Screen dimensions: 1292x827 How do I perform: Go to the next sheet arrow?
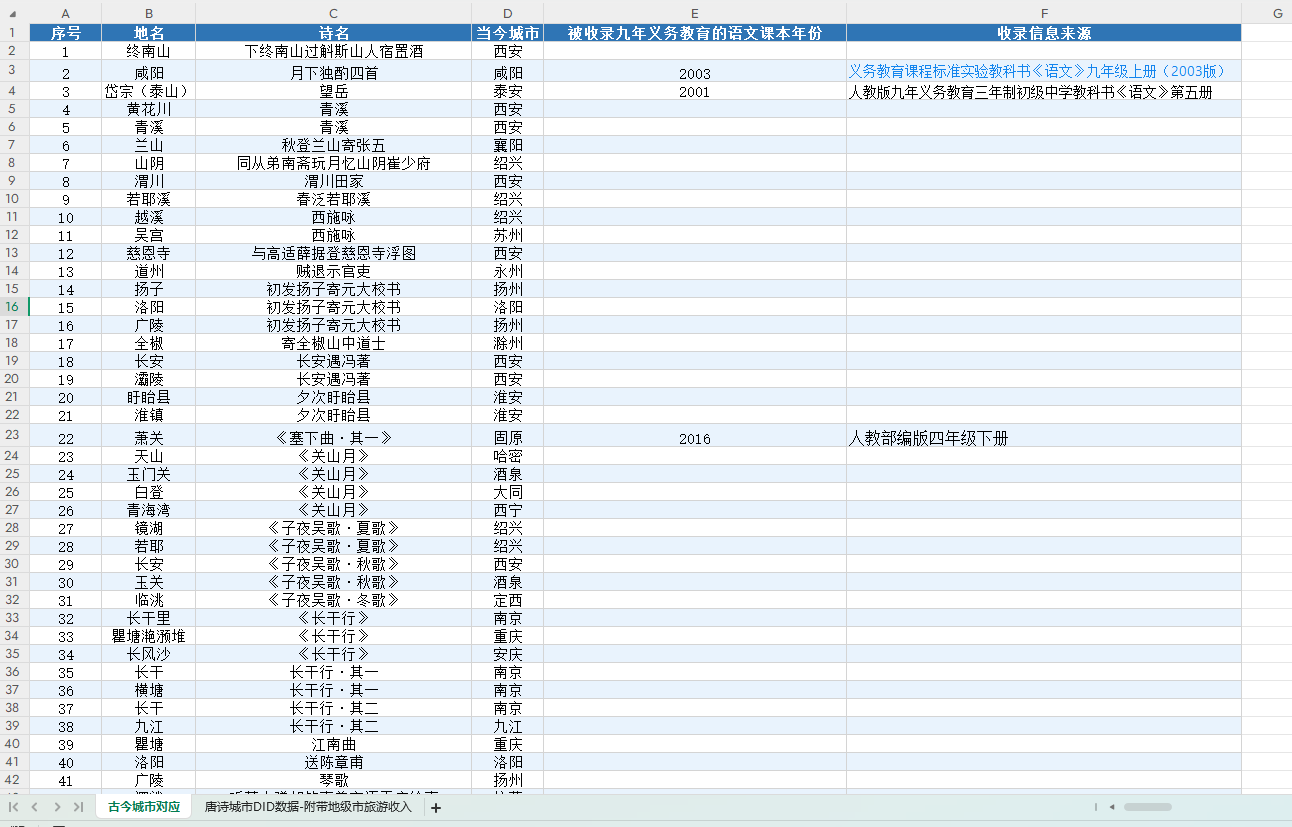click(x=57, y=807)
